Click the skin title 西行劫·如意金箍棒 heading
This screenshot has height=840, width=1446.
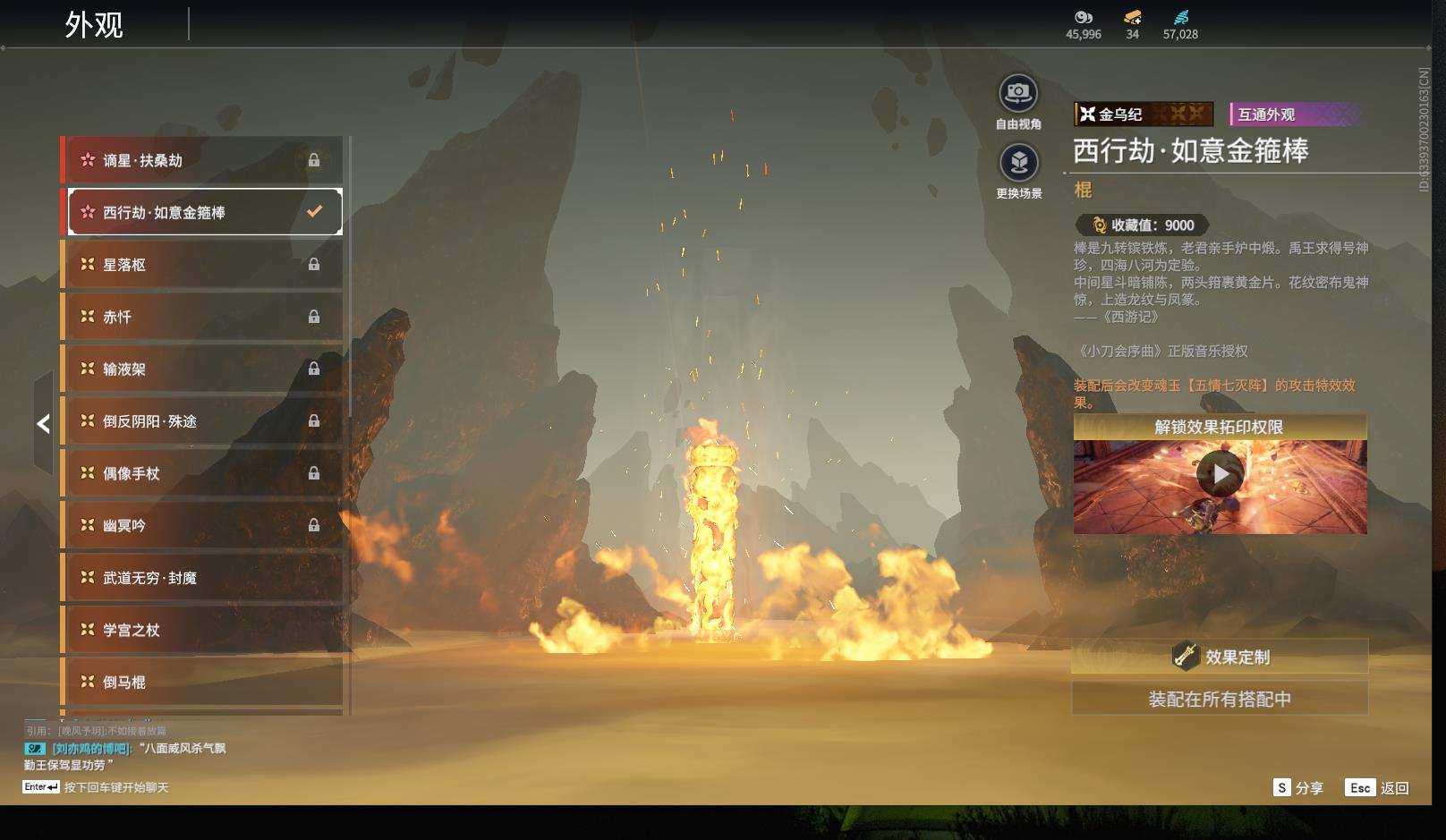click(x=1191, y=150)
